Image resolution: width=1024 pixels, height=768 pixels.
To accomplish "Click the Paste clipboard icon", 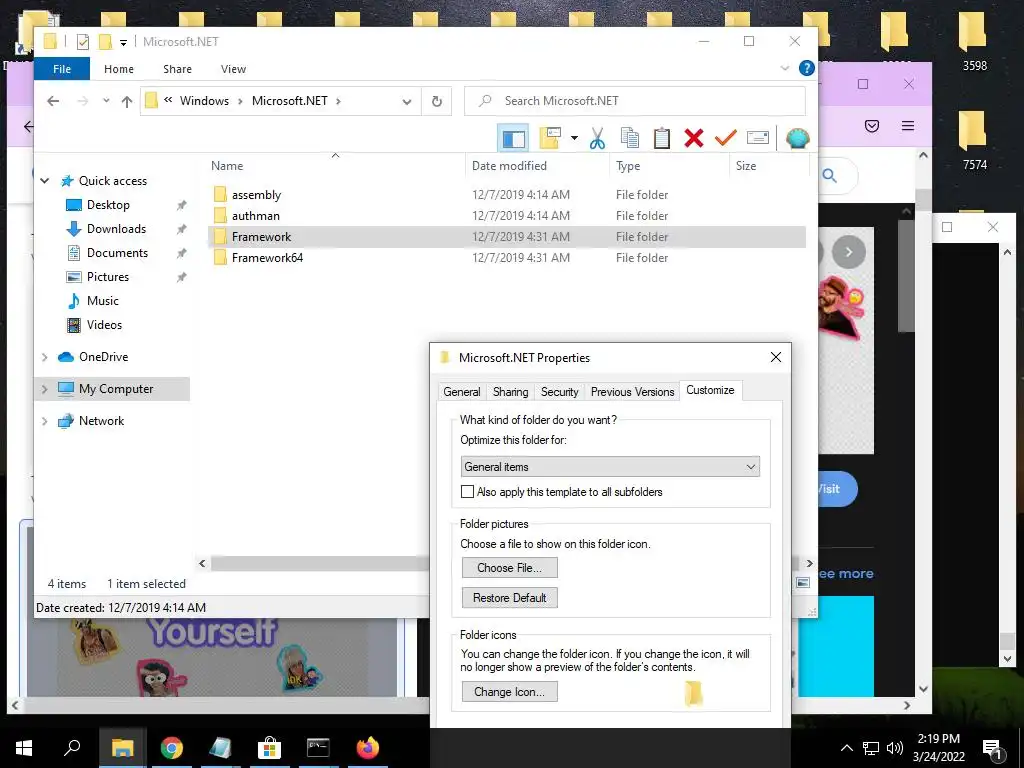I will tap(662, 138).
